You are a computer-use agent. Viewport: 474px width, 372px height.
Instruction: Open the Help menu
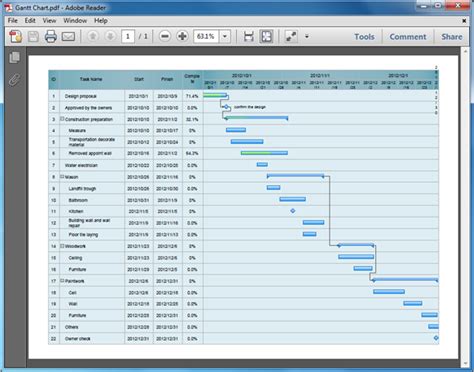point(101,21)
